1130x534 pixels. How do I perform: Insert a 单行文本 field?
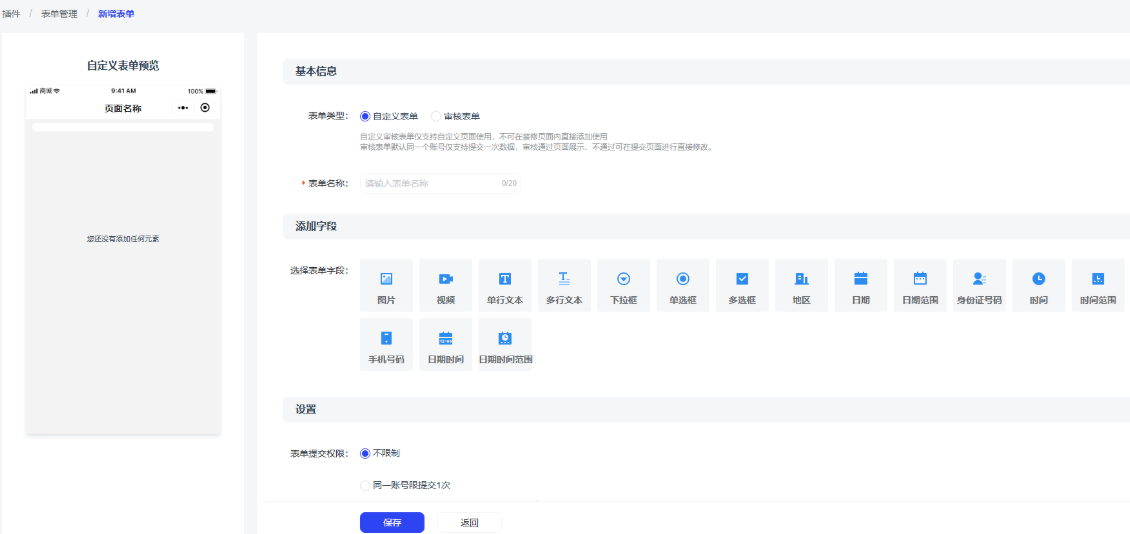[505, 285]
